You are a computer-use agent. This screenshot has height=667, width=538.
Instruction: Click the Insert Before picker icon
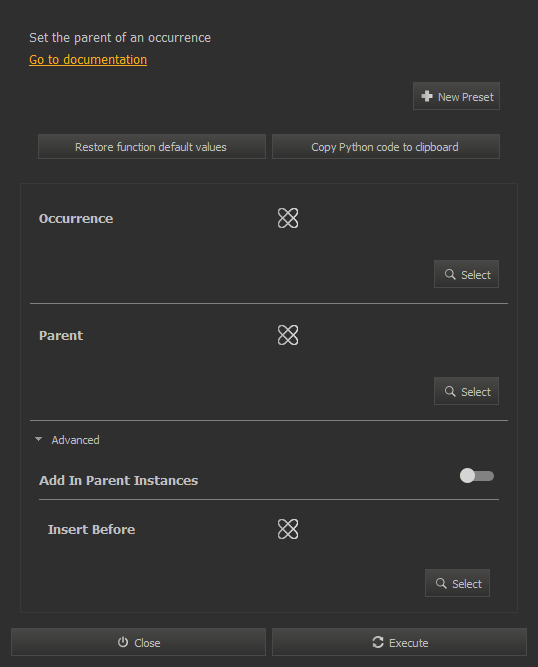[x=288, y=529]
